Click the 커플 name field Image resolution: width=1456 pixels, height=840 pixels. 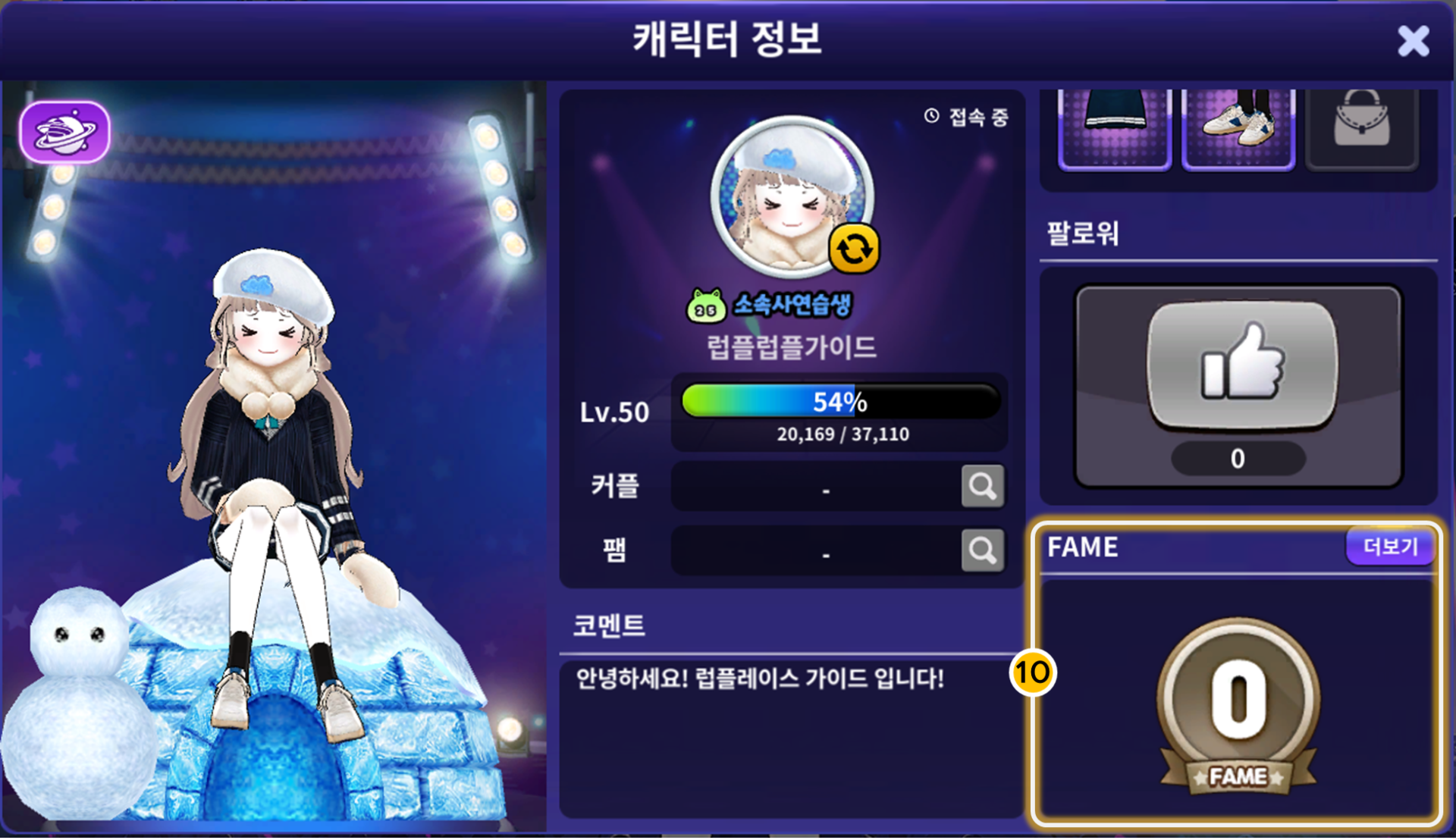coord(816,486)
